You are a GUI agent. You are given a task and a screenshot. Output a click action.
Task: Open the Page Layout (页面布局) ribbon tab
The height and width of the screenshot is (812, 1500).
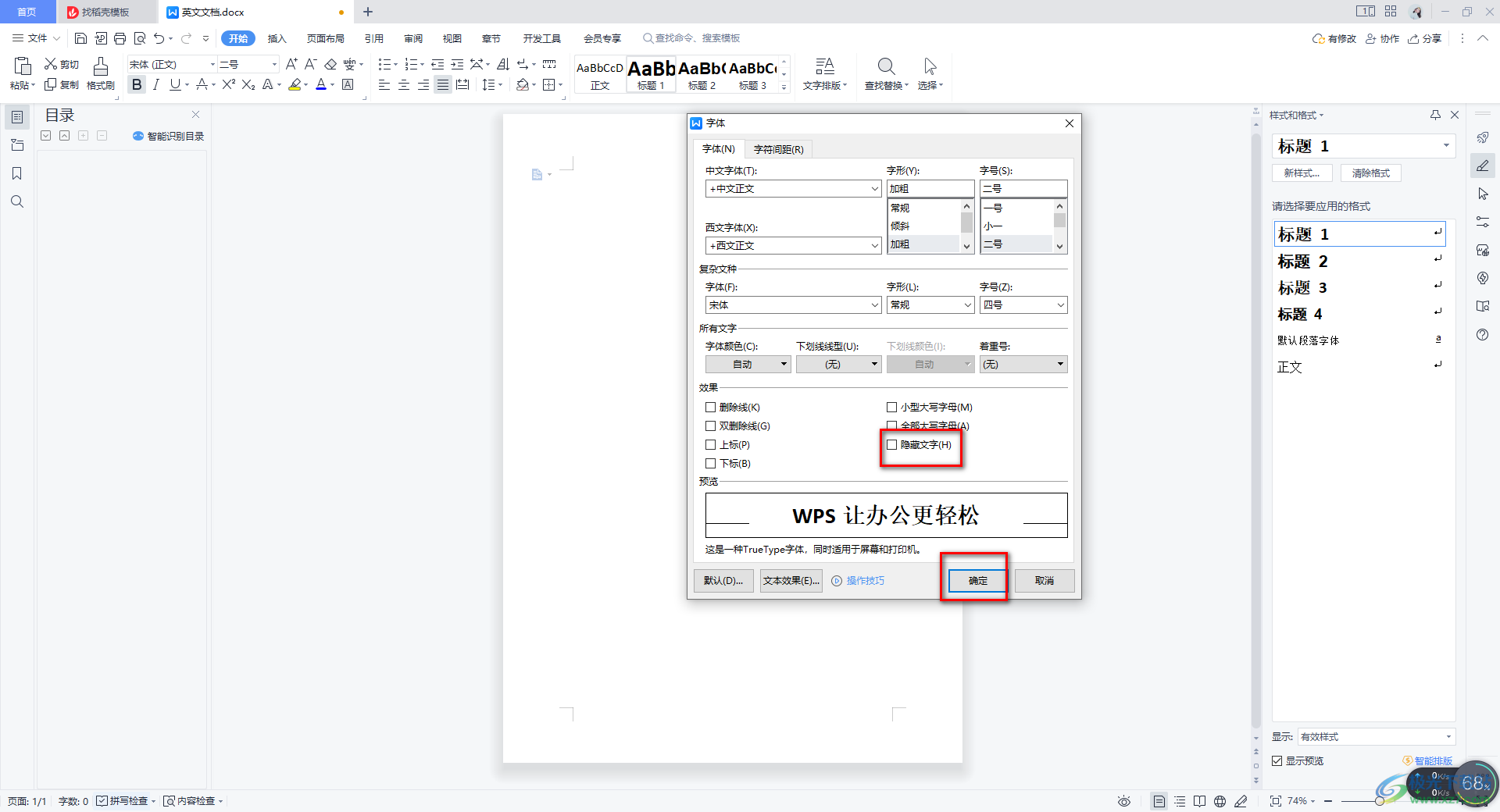[325, 38]
